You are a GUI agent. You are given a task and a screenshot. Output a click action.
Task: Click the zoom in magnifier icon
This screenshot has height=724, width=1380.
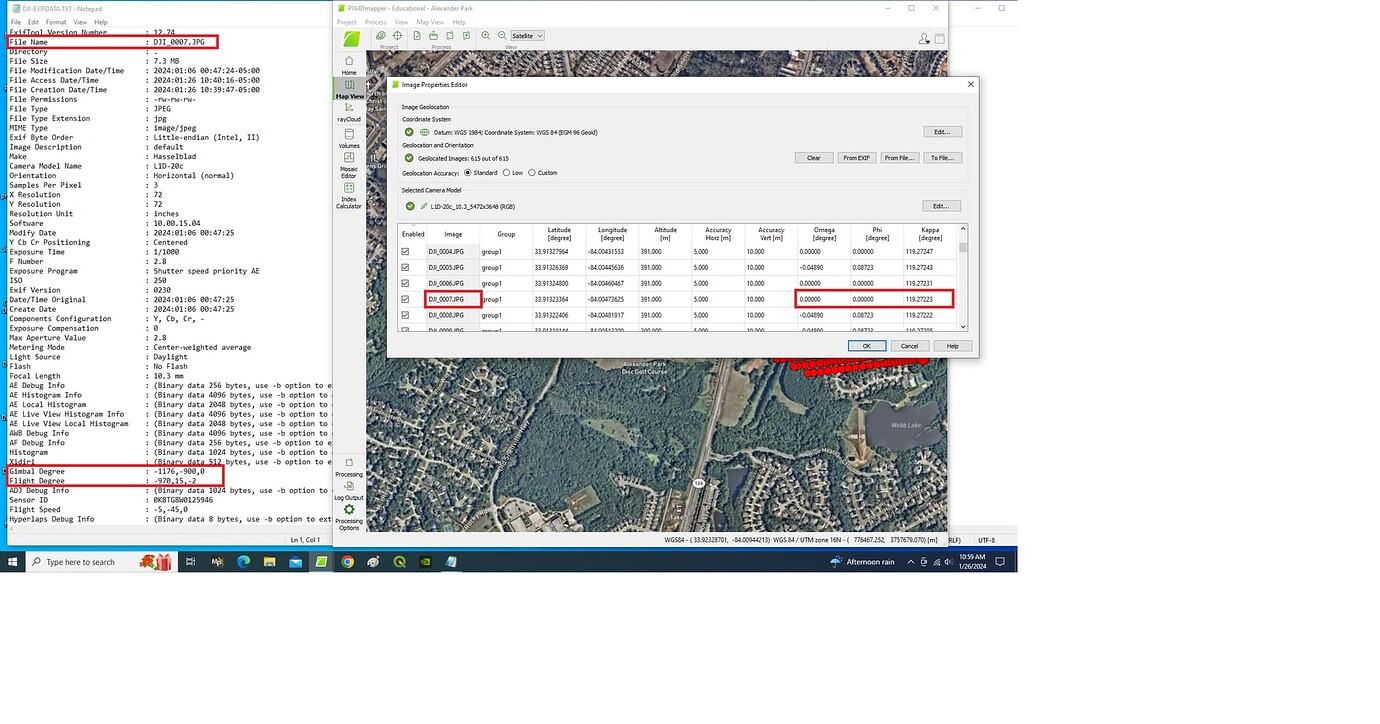[486, 36]
